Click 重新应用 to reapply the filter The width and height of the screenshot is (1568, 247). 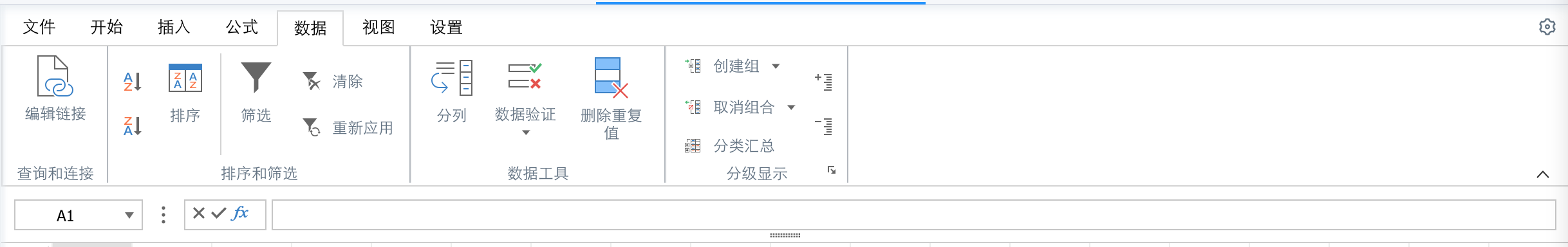(x=348, y=127)
